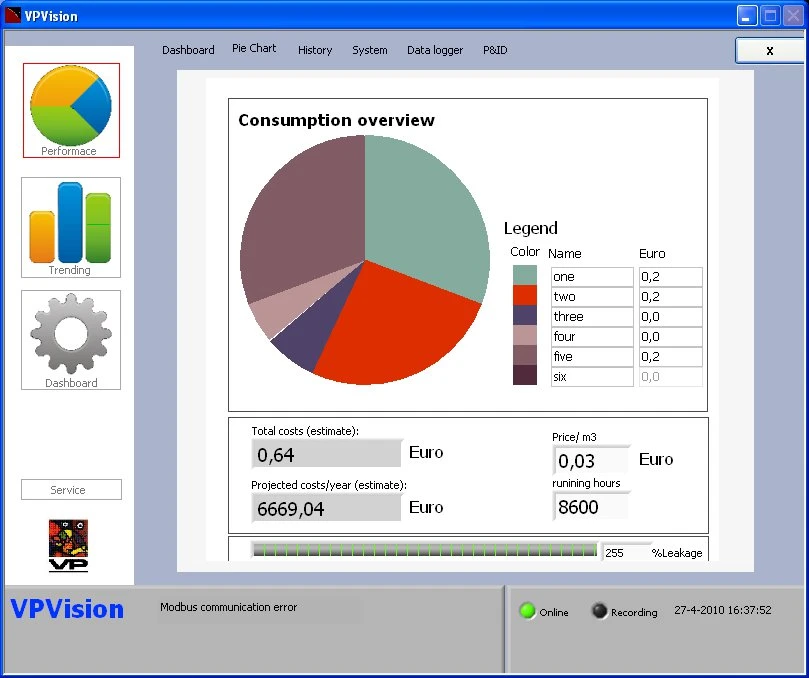Open the Trending bar chart icon
Screen dimensions: 809x678
71,226
